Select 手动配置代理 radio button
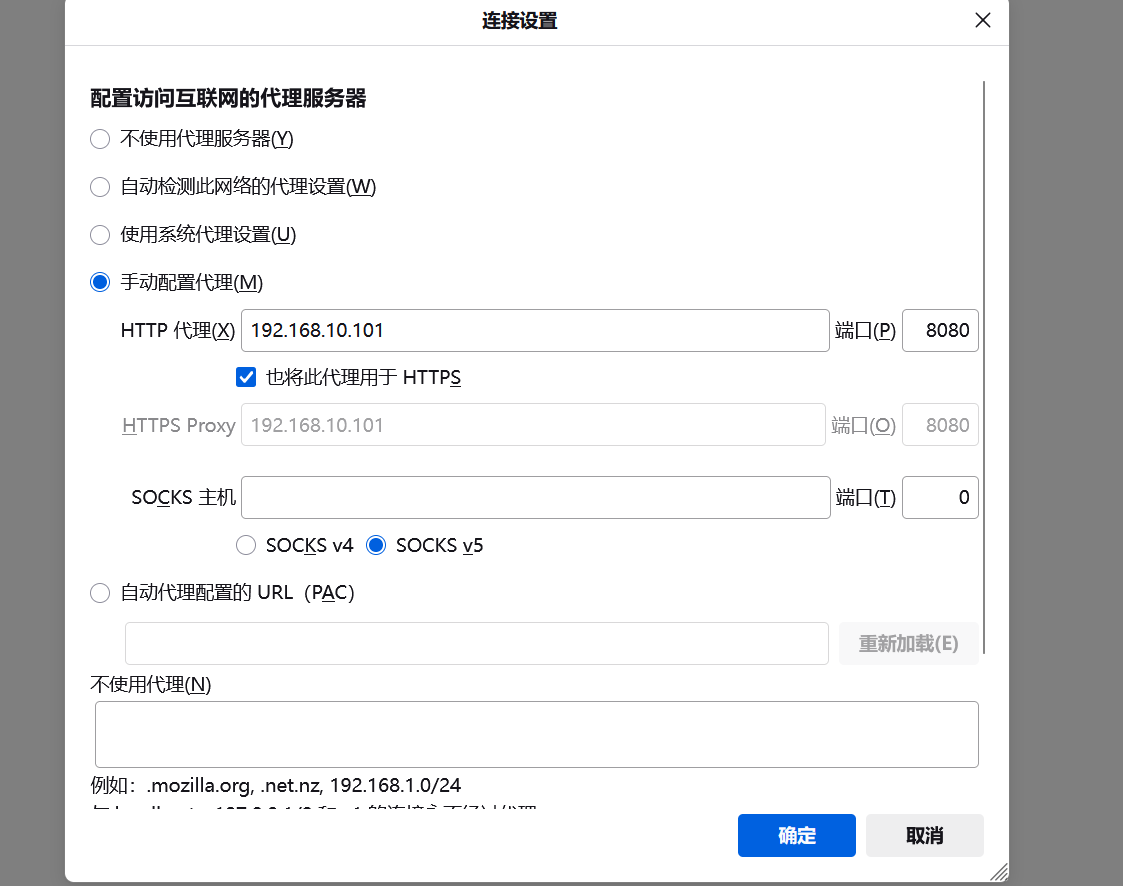1123x886 pixels. click(x=100, y=282)
